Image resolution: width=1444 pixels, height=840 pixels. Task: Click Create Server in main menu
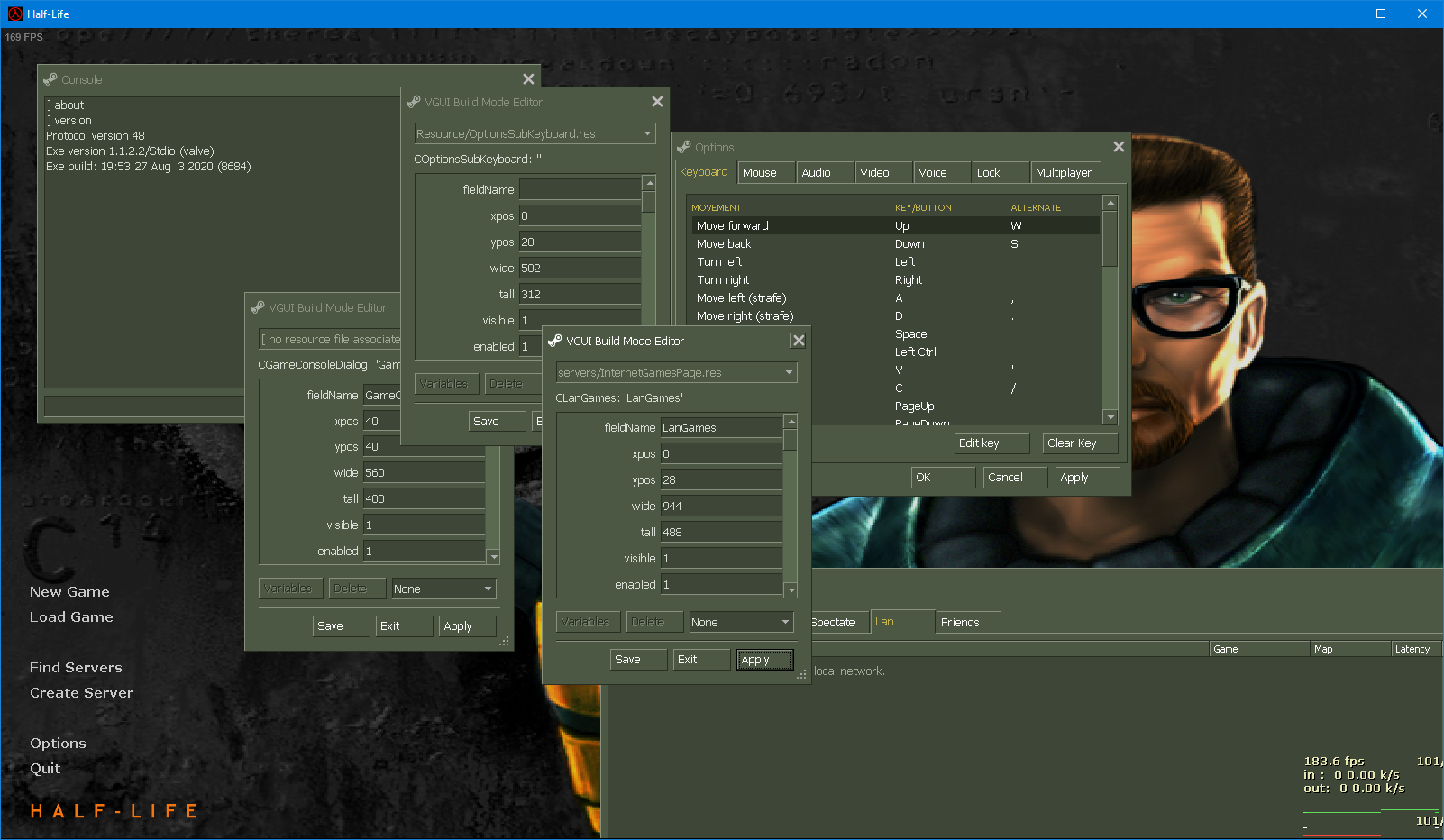[x=81, y=693]
